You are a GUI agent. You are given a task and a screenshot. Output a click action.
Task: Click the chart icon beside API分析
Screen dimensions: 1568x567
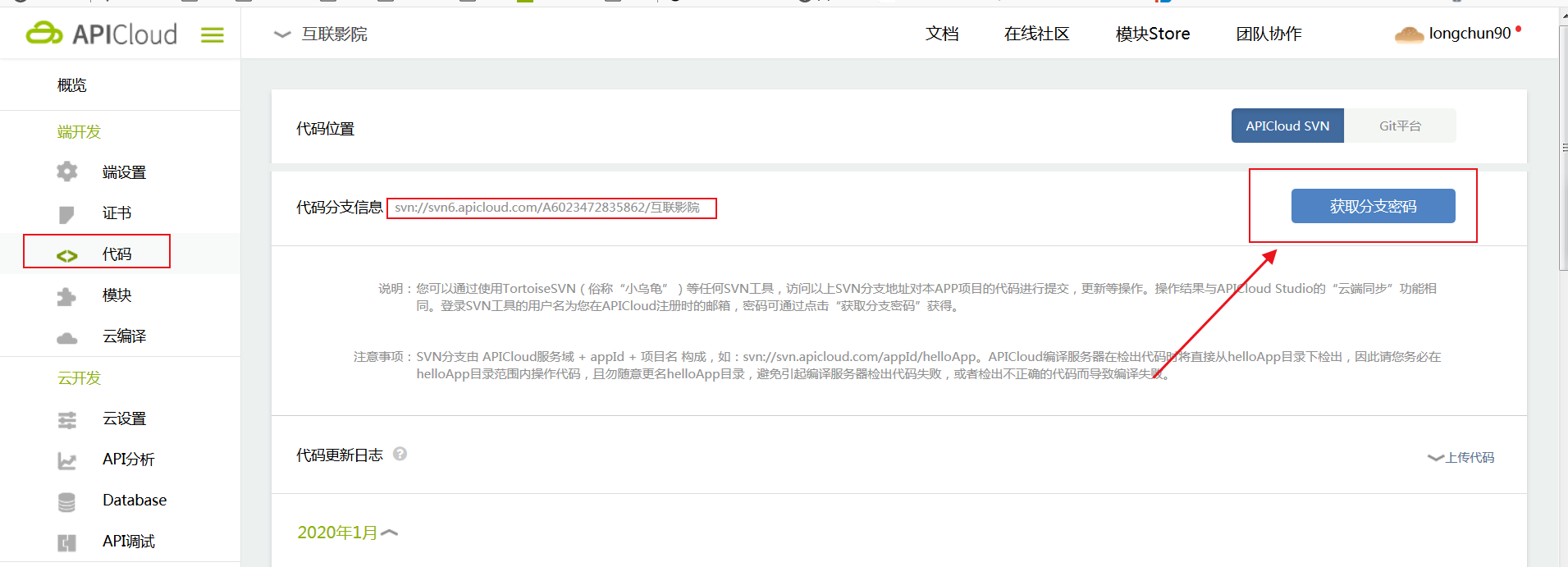67,461
